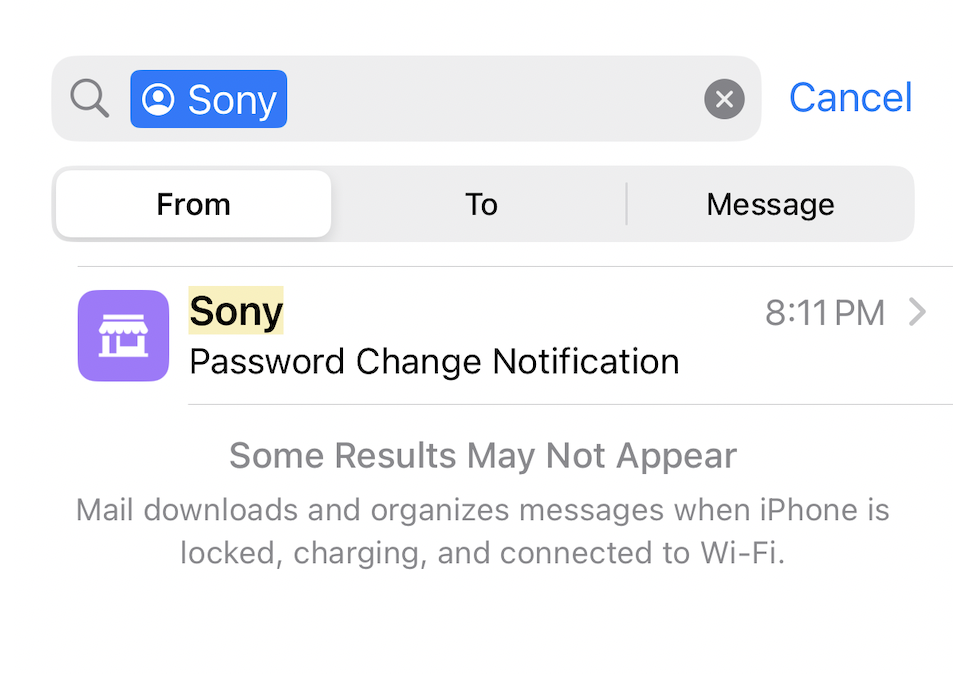
Task: Tap the locked, charging, and Wi-Fi line
Action: 482,553
